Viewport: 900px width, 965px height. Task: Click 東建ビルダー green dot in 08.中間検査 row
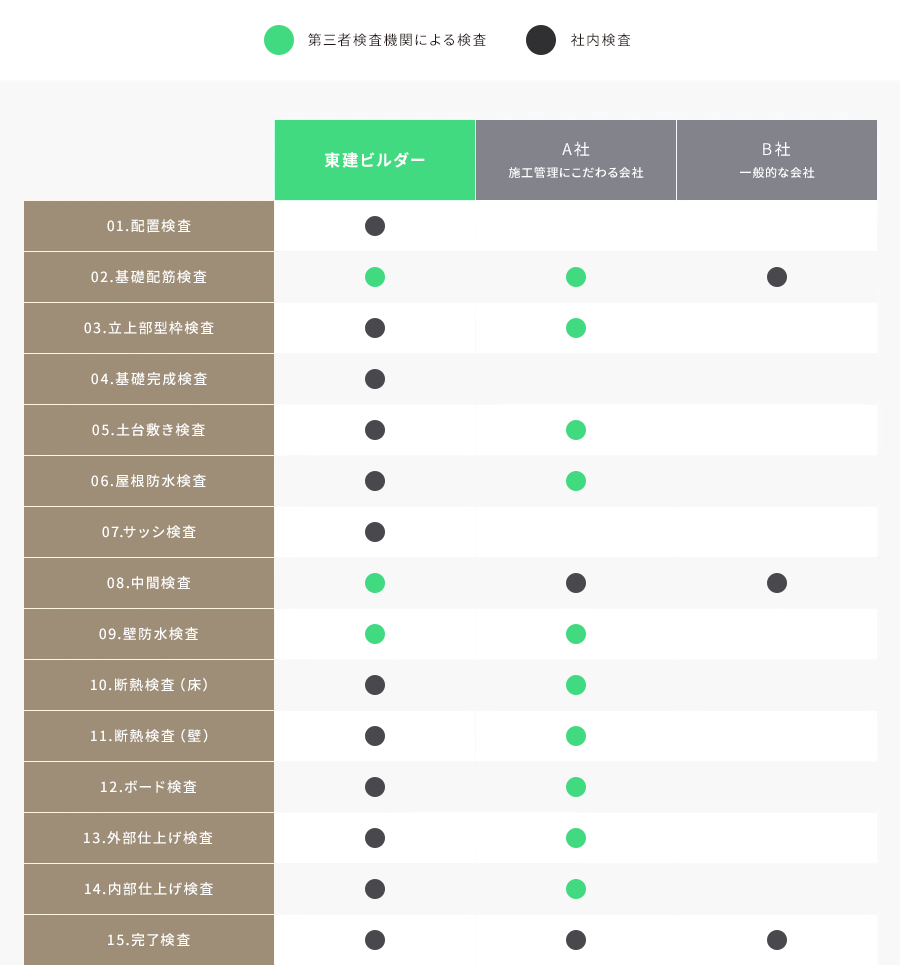375,583
